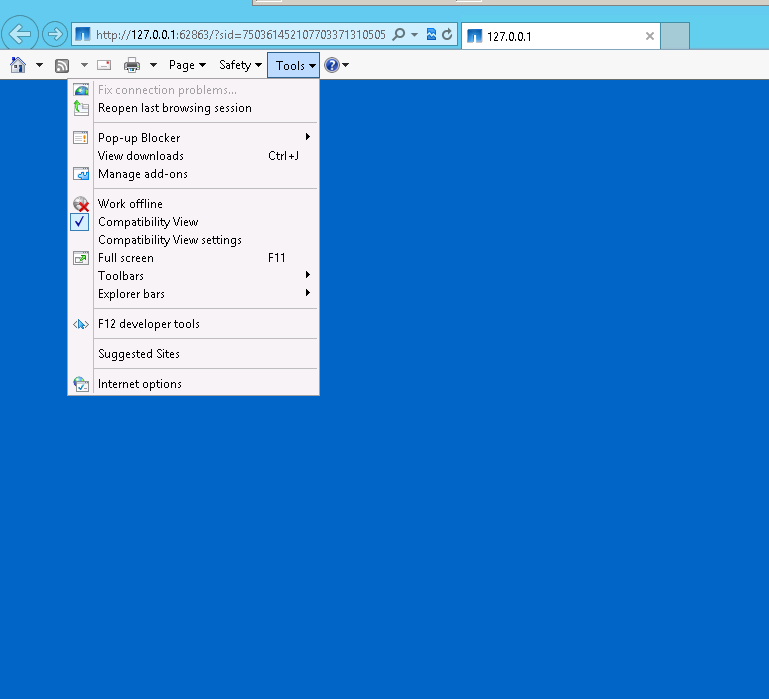Click the Back navigation arrow button
This screenshot has height=699, width=769.
20,34
